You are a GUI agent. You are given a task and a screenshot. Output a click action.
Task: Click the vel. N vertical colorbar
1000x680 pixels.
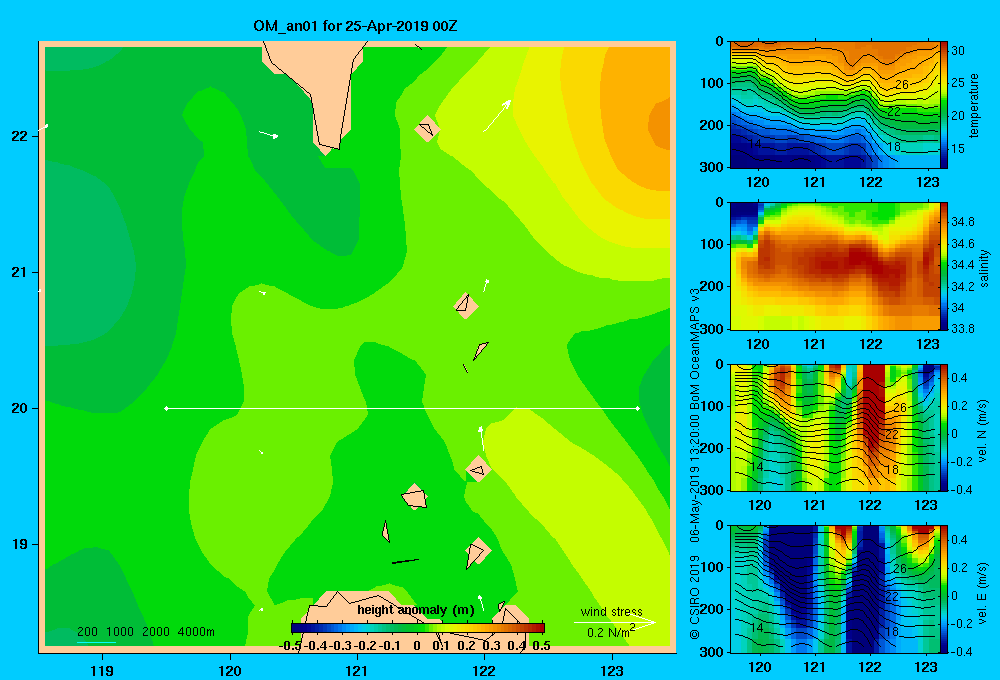(944, 427)
